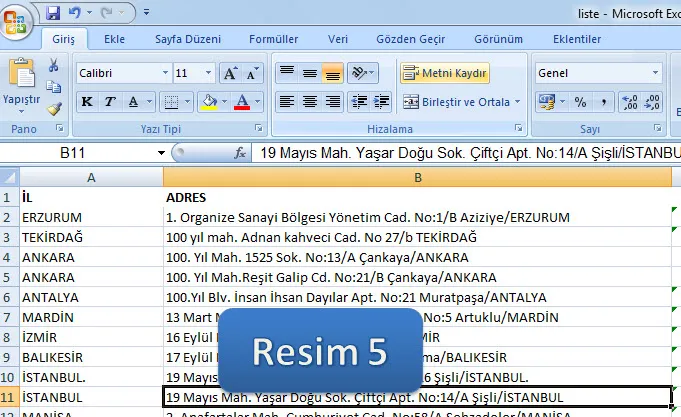This screenshot has height=417, width=681.
Task: Open the Genel number format dropdown
Action: [655, 73]
